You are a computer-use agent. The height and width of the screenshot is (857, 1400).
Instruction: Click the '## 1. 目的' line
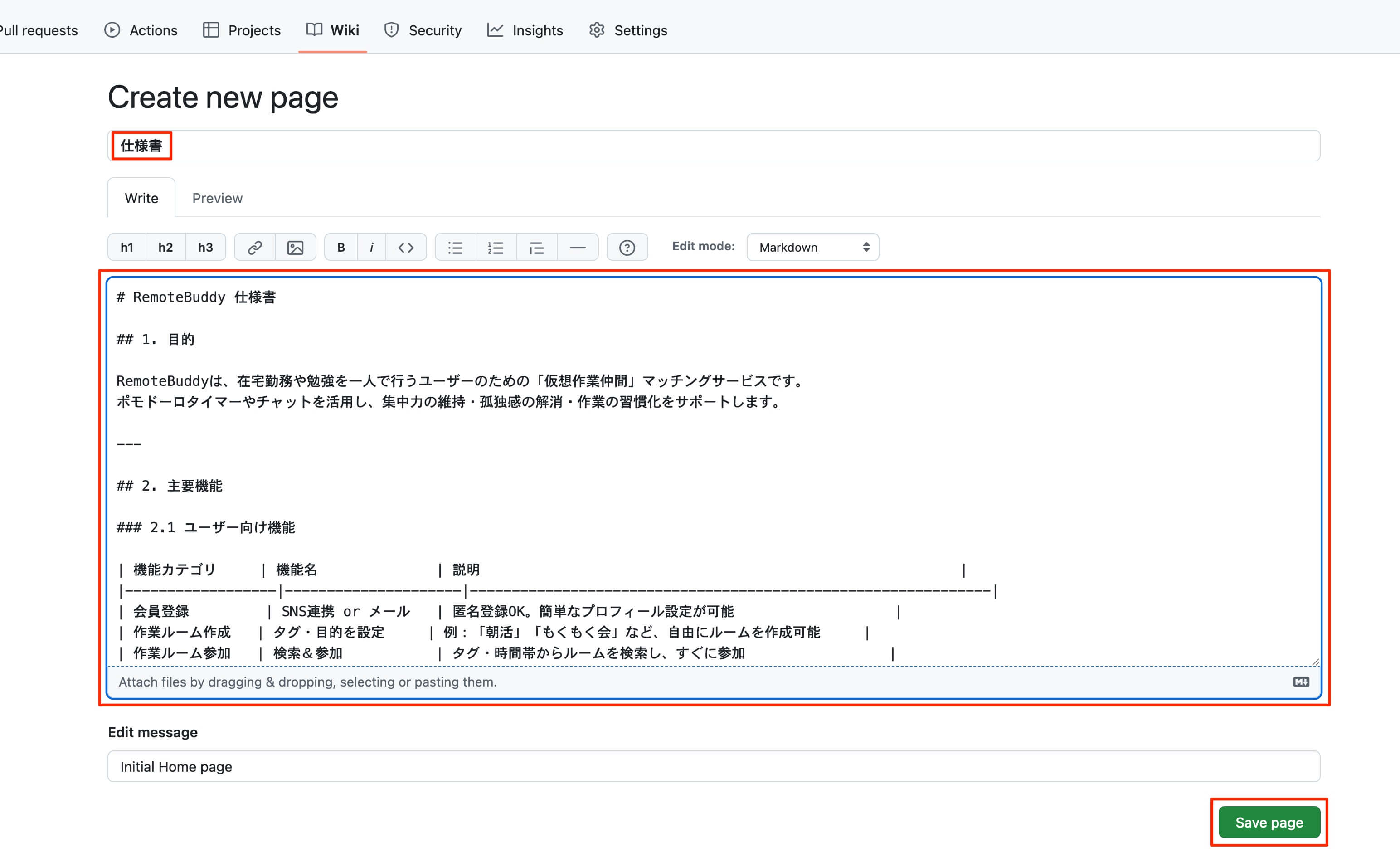coord(155,339)
